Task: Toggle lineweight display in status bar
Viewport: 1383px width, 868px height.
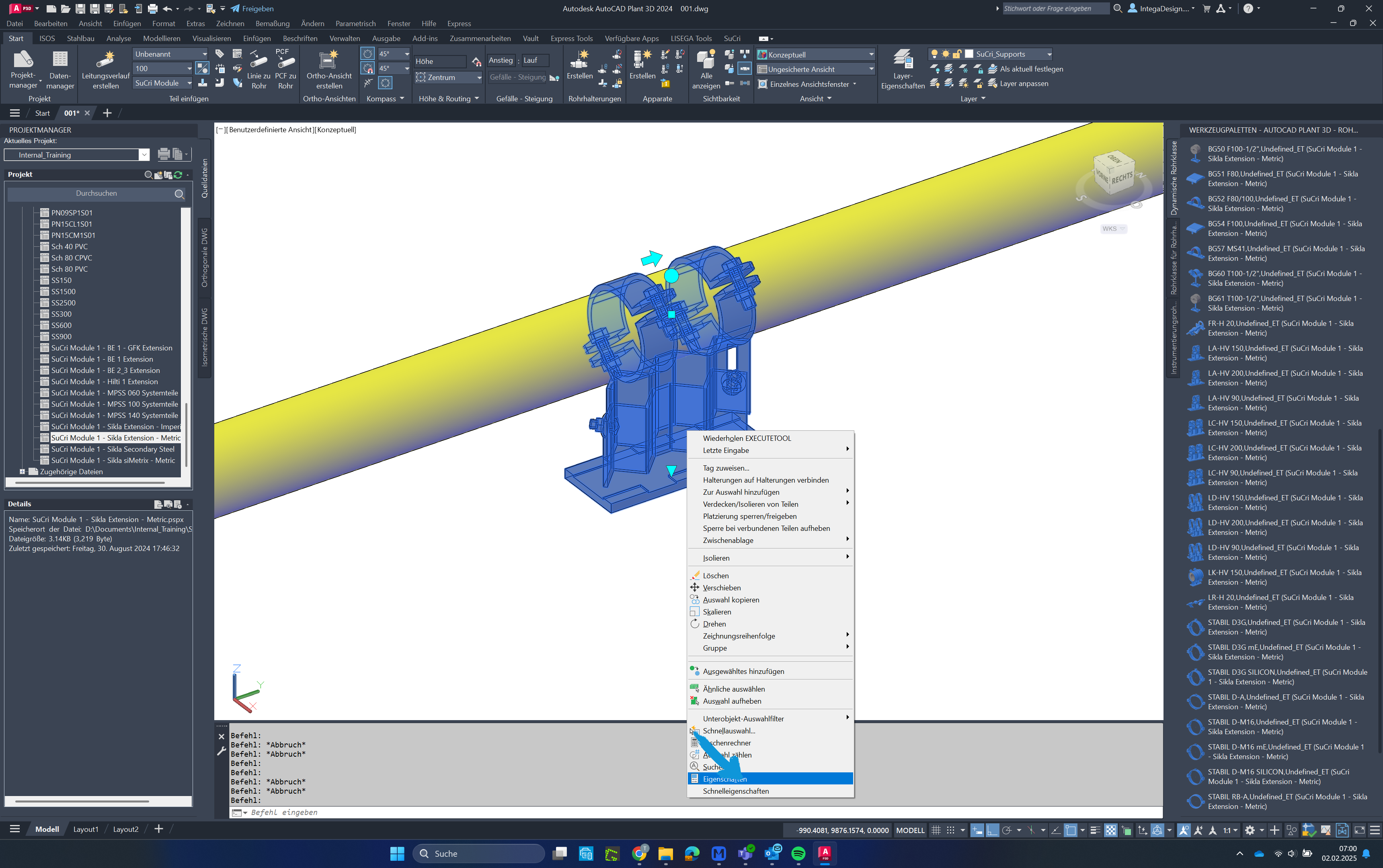Action: click(x=1095, y=830)
